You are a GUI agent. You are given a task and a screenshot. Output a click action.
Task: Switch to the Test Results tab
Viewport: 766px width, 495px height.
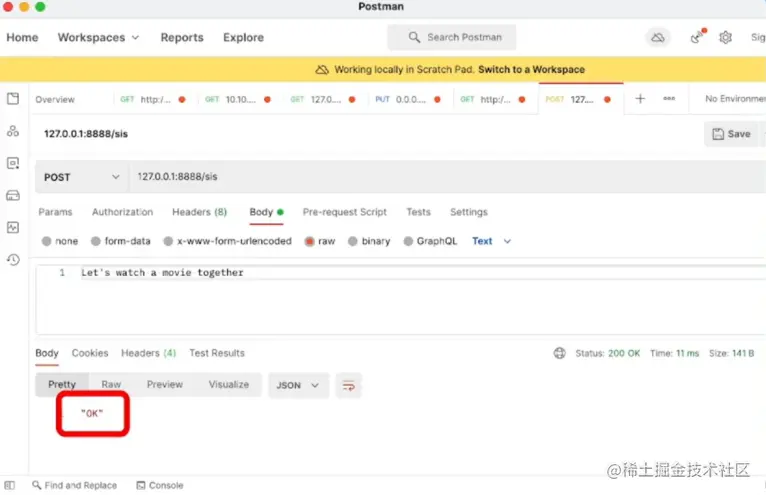click(x=217, y=353)
